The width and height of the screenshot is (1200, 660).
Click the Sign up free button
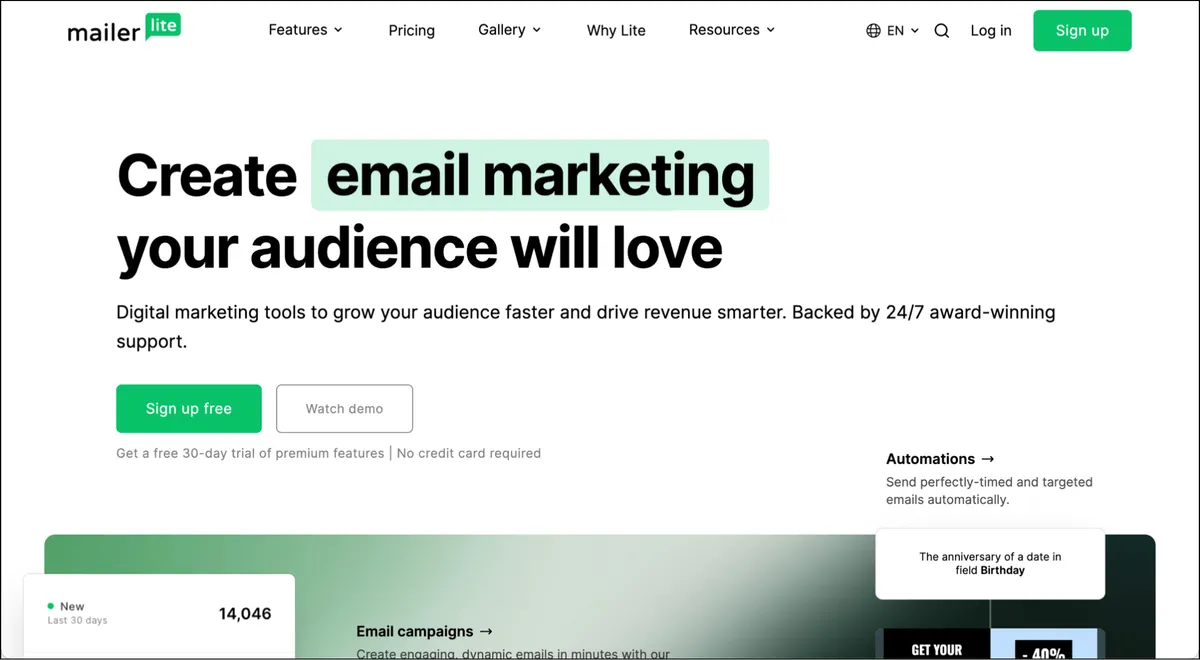tap(189, 409)
